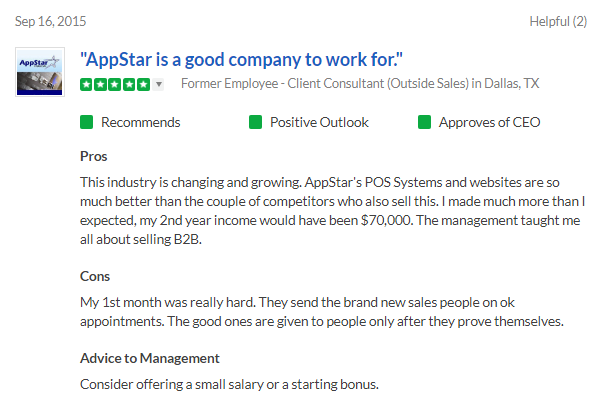This screenshot has width=601, height=407.
Task: Click the Advice to Management heading
Action: point(150,358)
